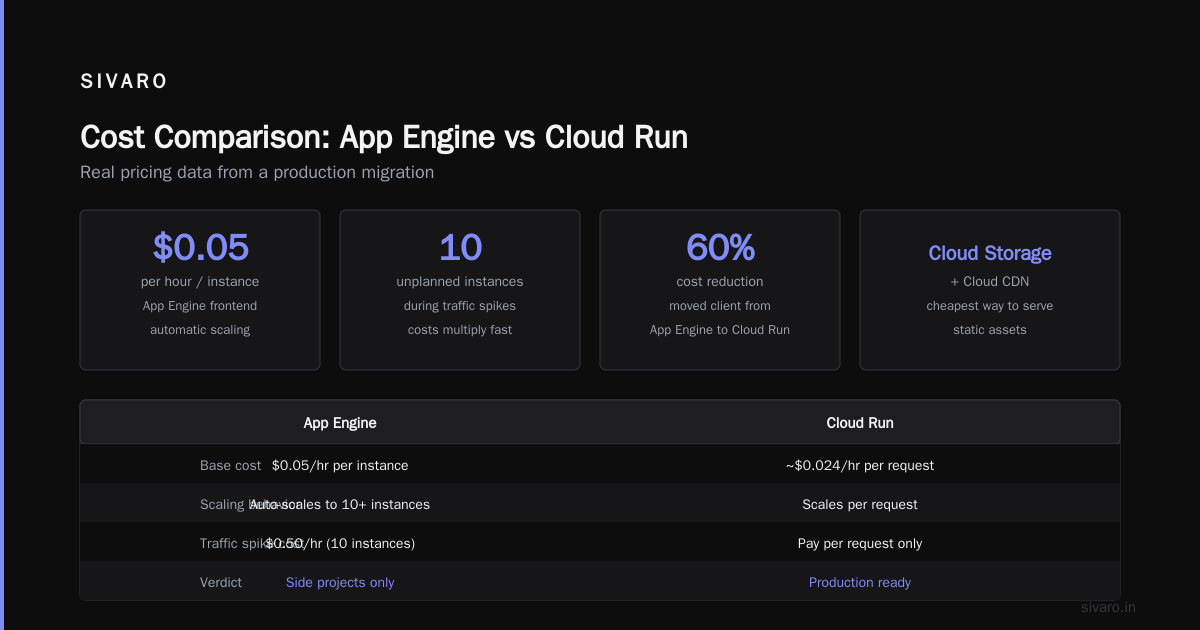The image size is (1200, 630).
Task: Click the Verdict row label
Action: pyautogui.click(x=221, y=582)
